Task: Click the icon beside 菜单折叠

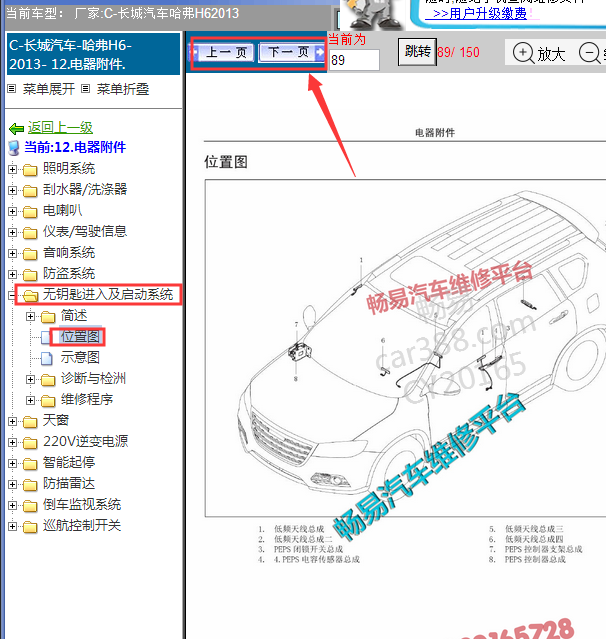Action: (85, 88)
